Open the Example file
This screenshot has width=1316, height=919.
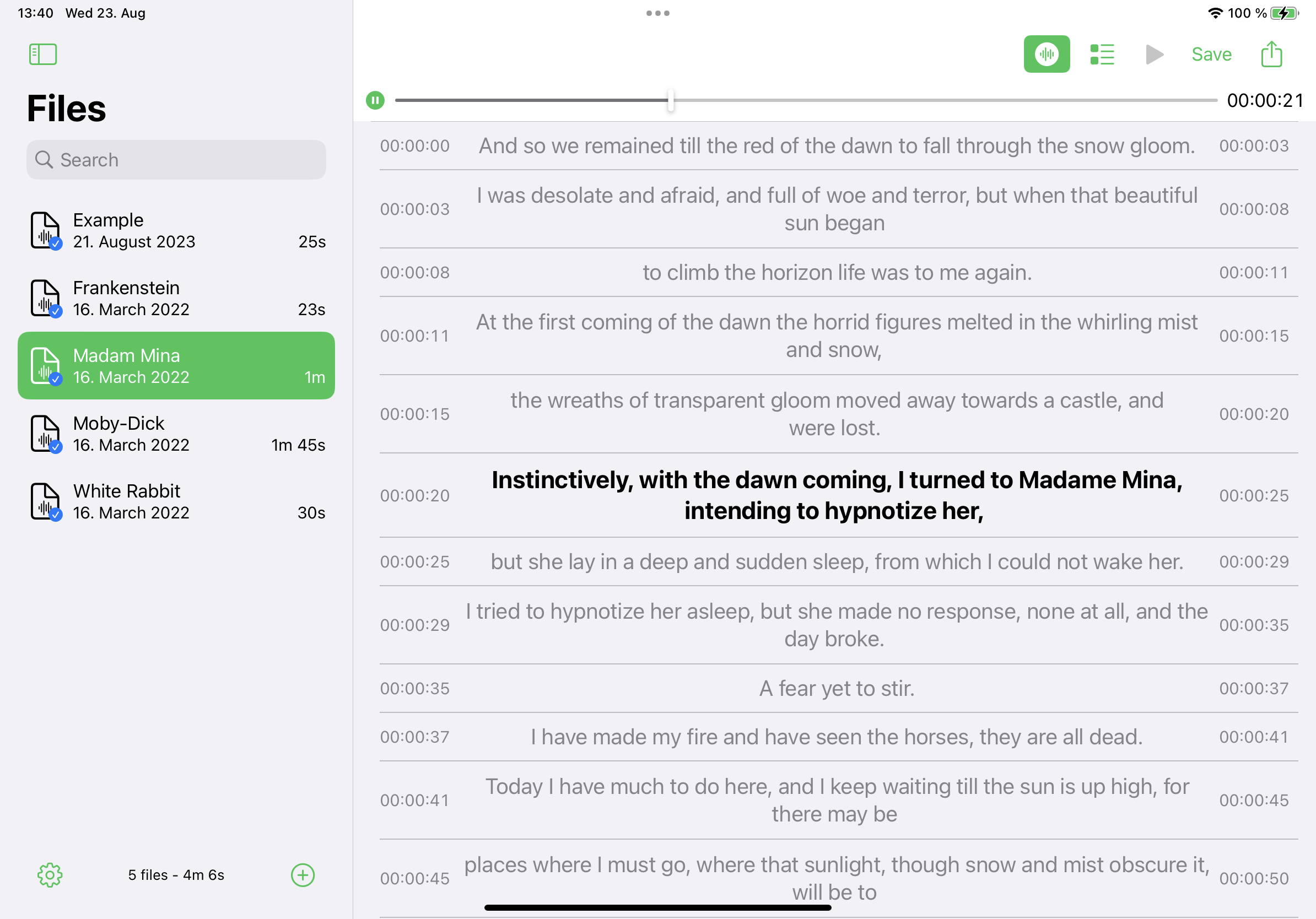(x=176, y=230)
